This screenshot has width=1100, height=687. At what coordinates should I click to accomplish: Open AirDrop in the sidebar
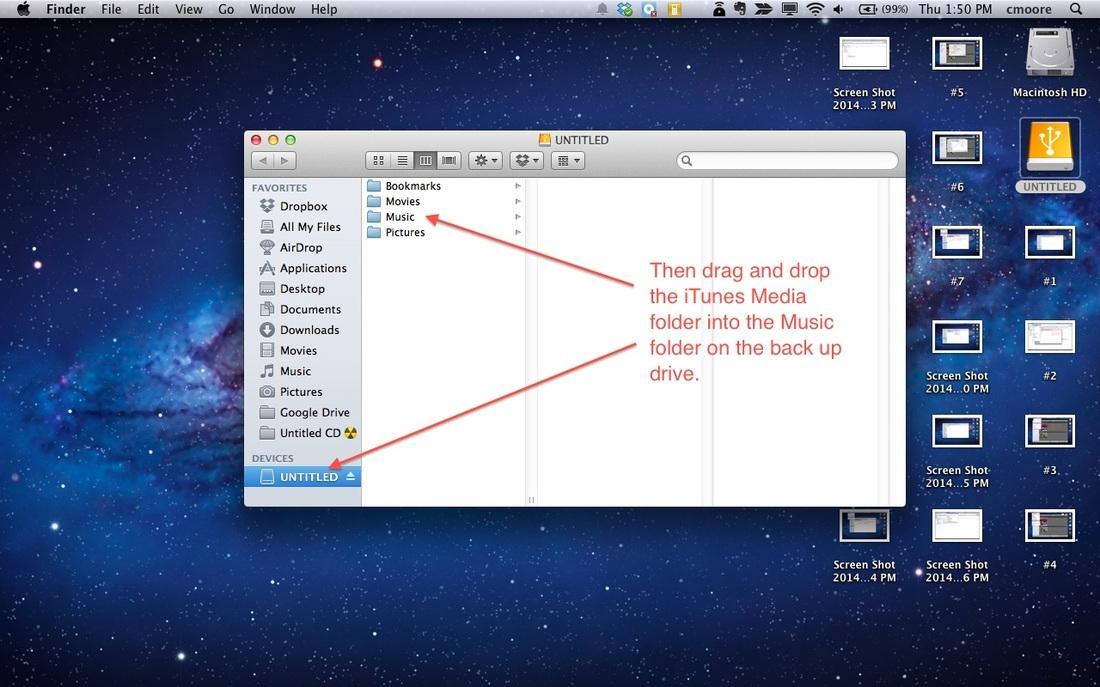coord(300,247)
